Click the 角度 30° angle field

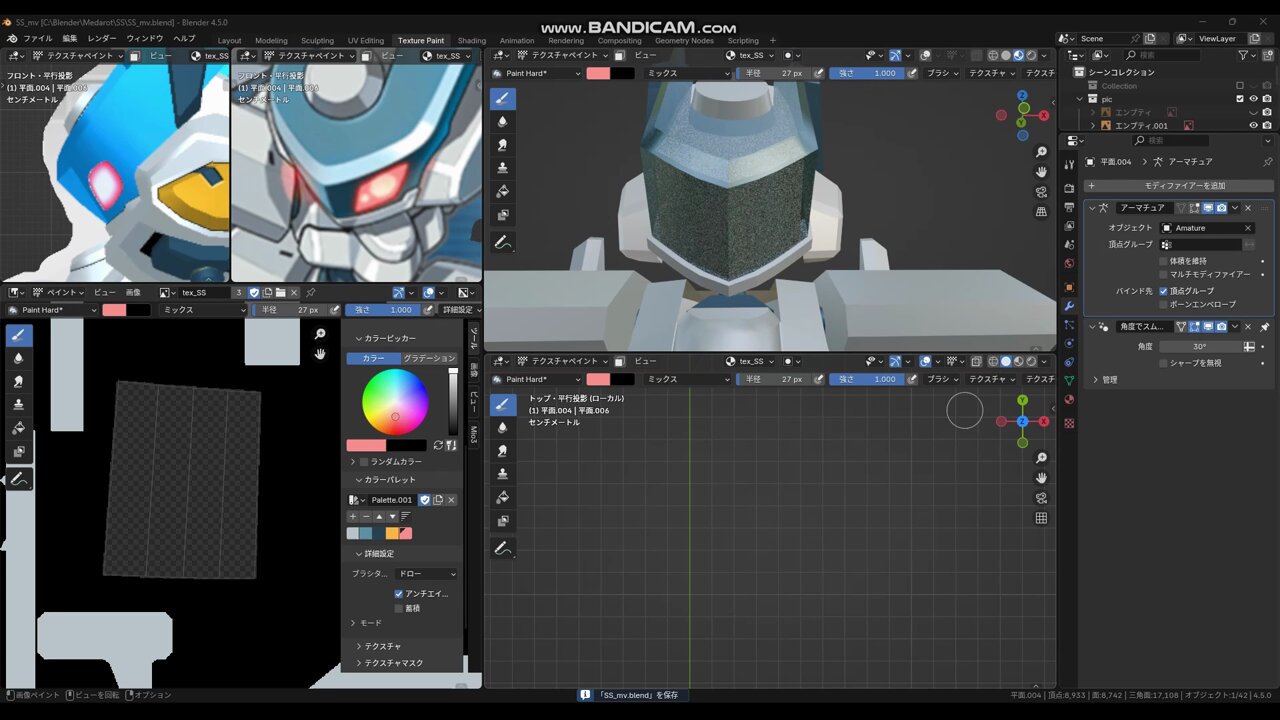[x=1200, y=347]
